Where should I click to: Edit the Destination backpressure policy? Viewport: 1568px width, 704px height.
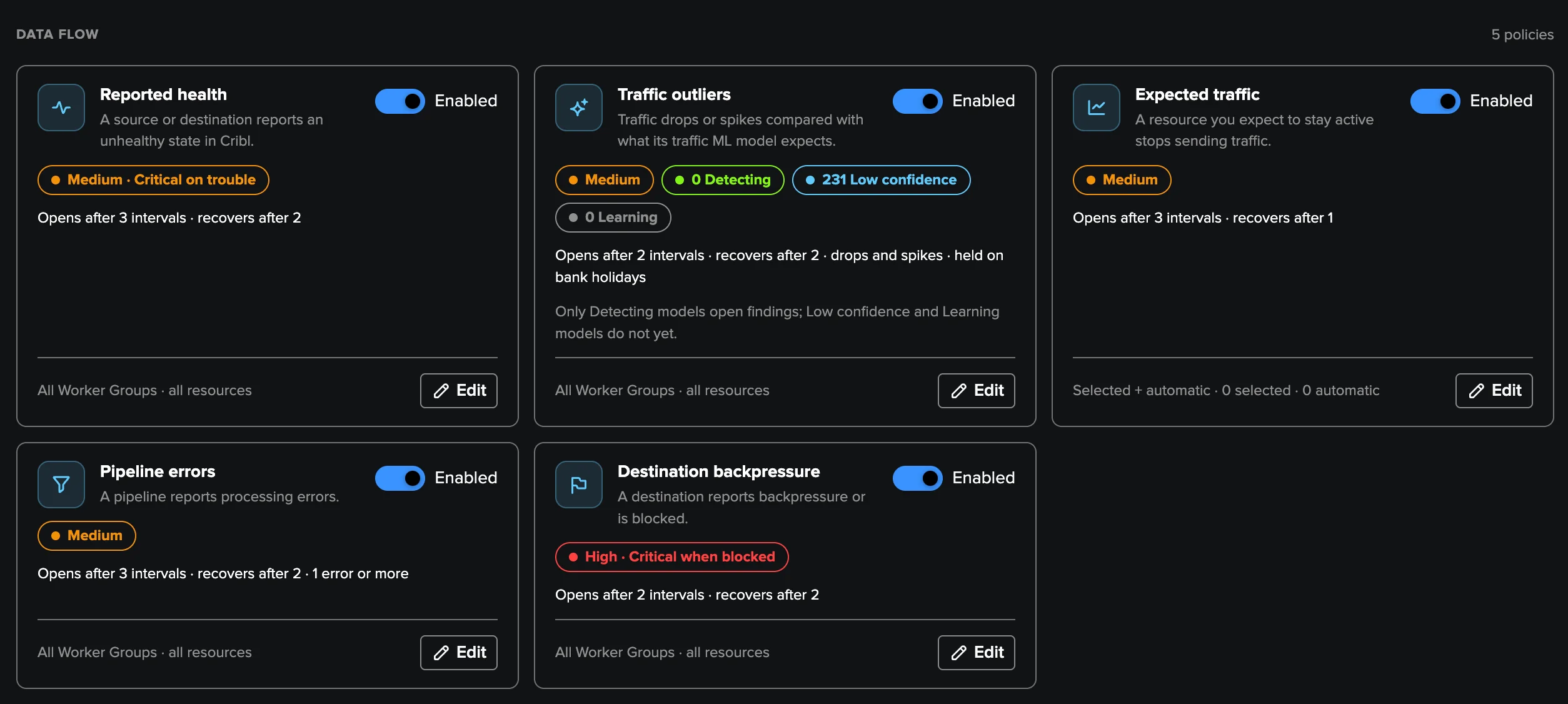977,653
